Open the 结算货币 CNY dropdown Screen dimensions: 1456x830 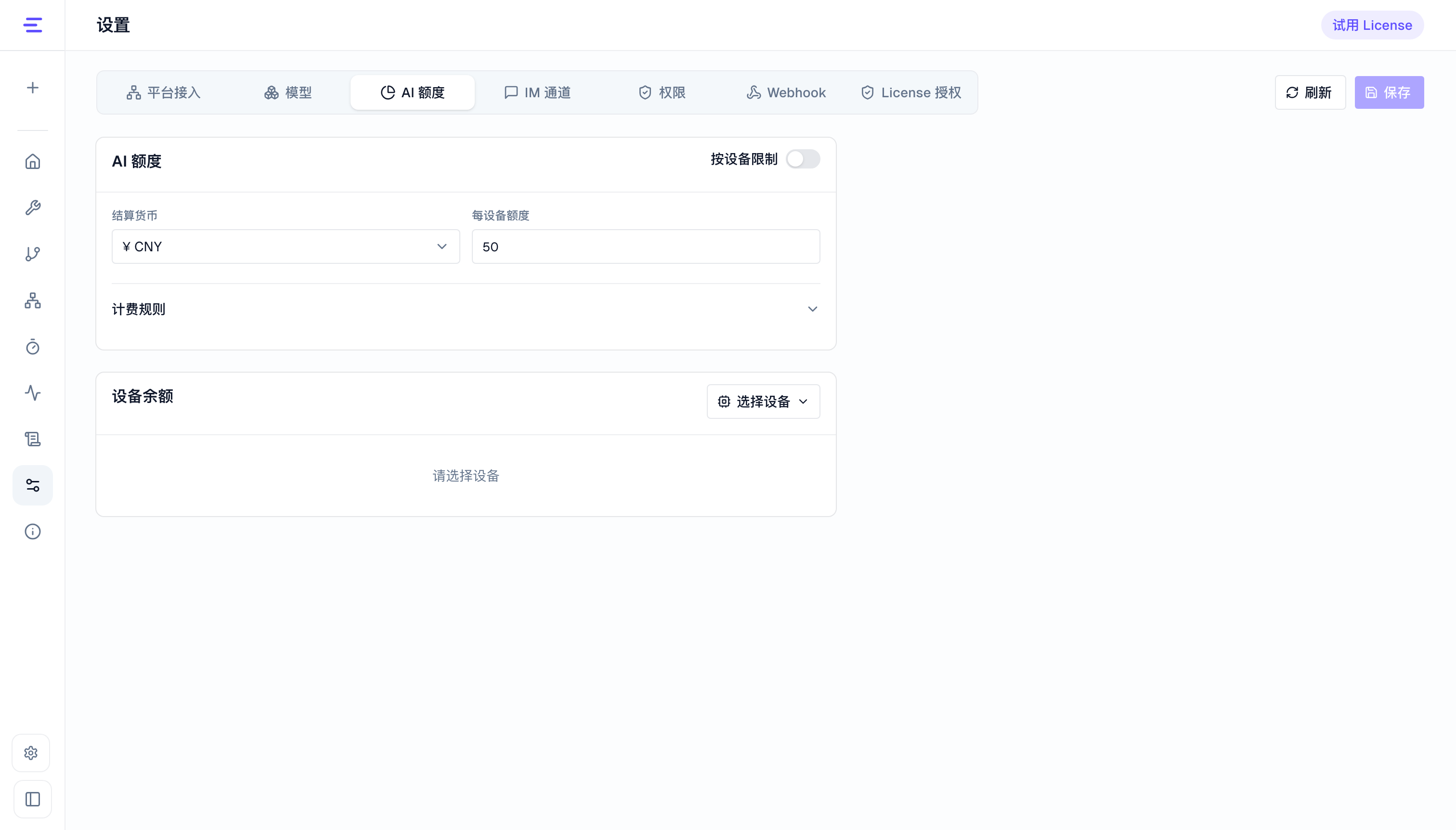pos(286,247)
